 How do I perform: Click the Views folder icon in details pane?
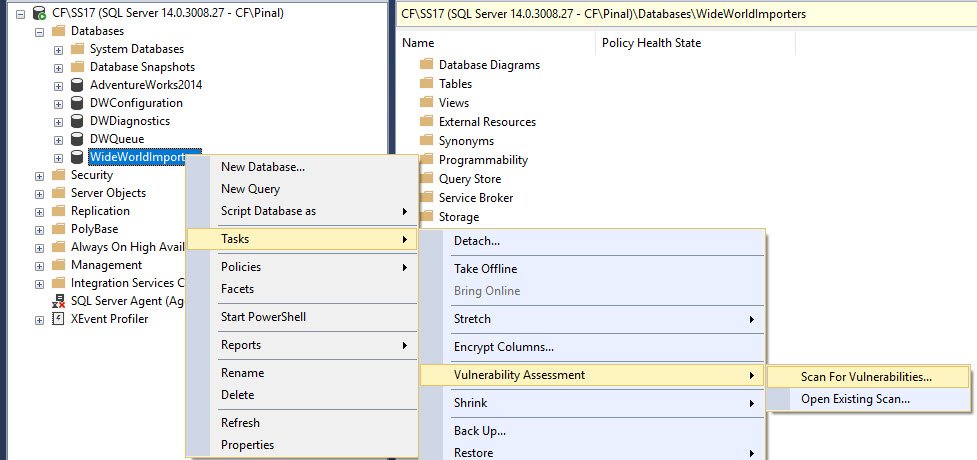[x=426, y=102]
